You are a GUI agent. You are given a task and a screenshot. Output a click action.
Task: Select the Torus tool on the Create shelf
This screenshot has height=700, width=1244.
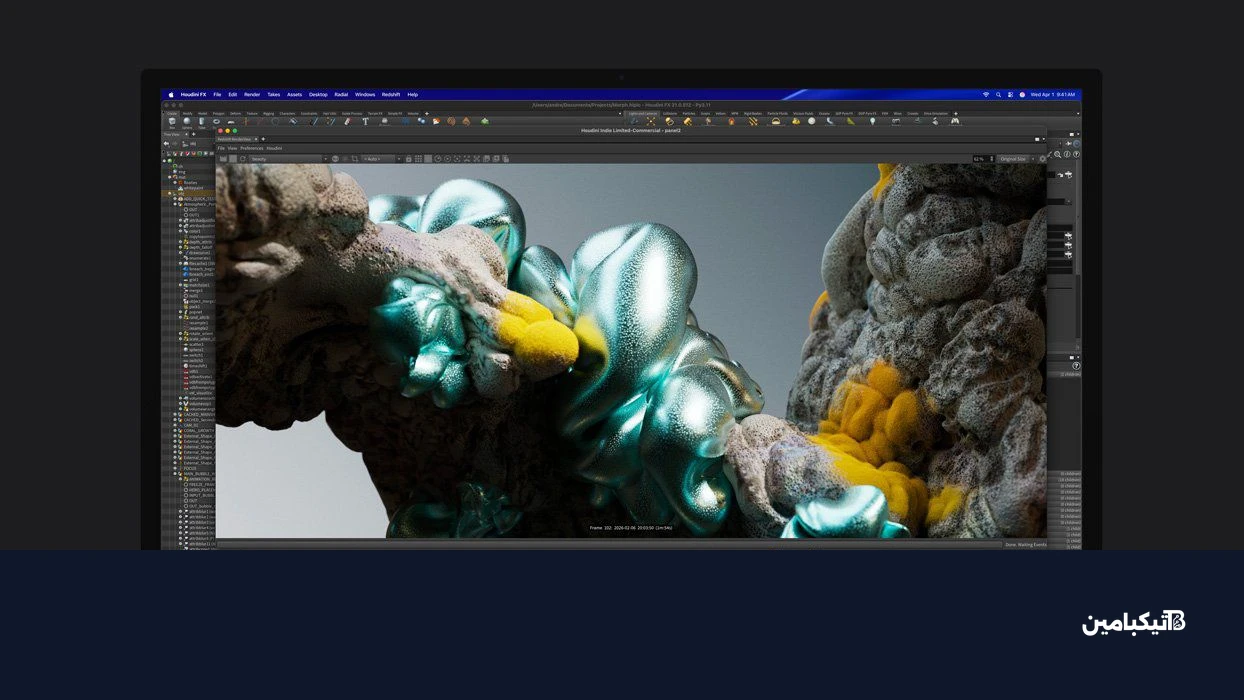pyautogui.click(x=216, y=121)
